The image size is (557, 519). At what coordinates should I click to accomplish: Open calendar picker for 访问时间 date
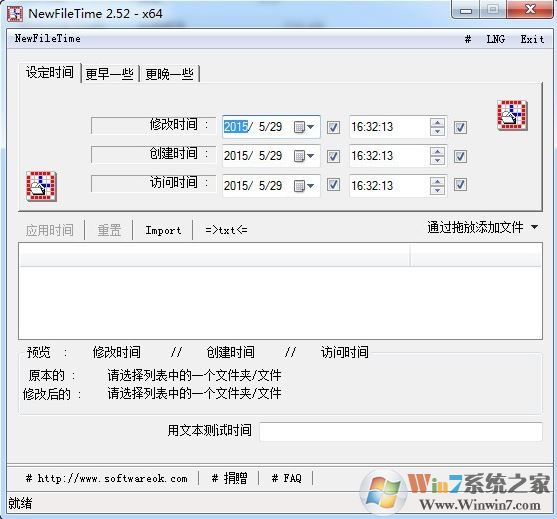[304, 186]
